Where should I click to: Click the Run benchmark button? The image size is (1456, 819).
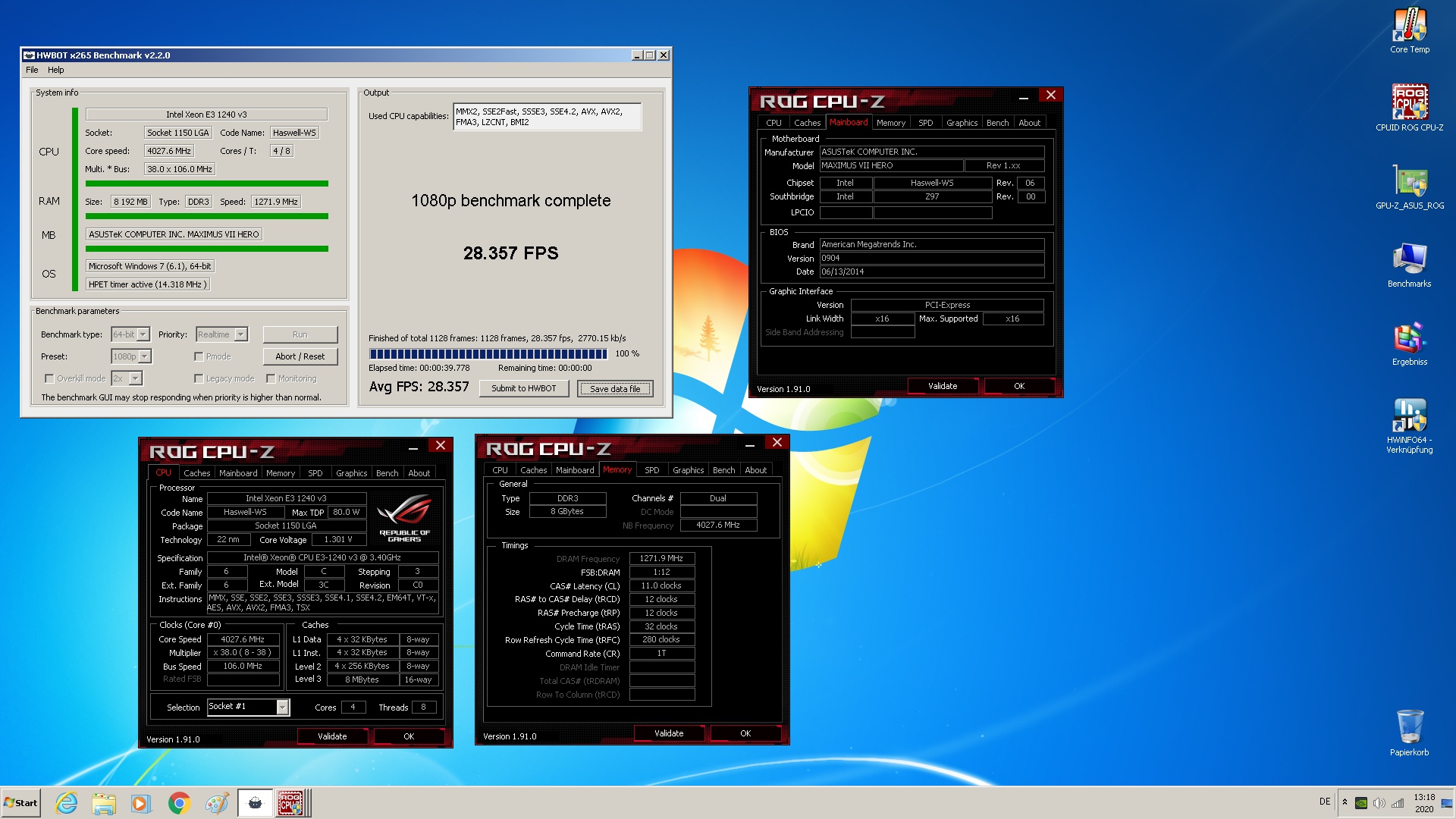[x=300, y=334]
